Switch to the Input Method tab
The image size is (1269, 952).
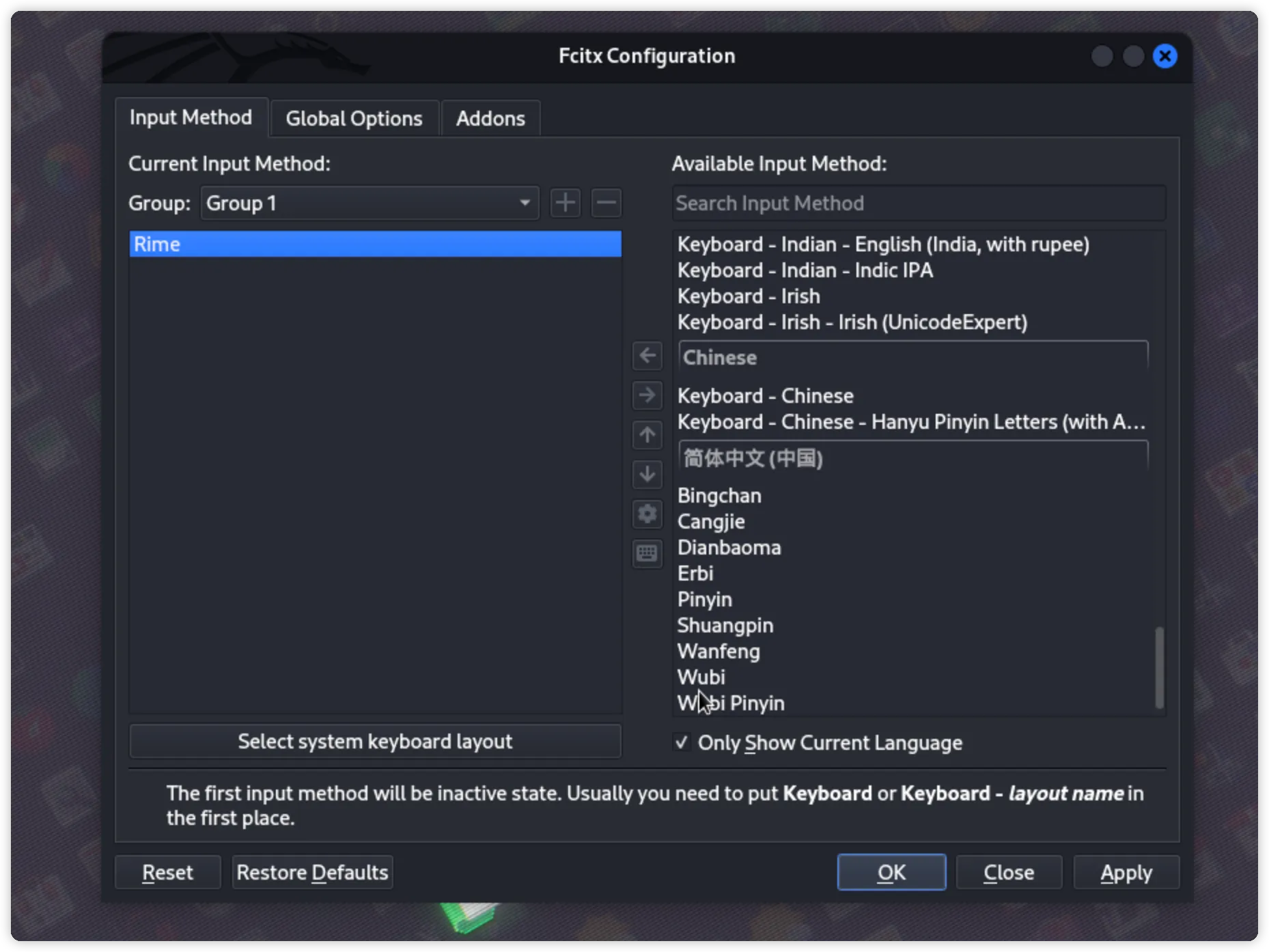point(191,117)
